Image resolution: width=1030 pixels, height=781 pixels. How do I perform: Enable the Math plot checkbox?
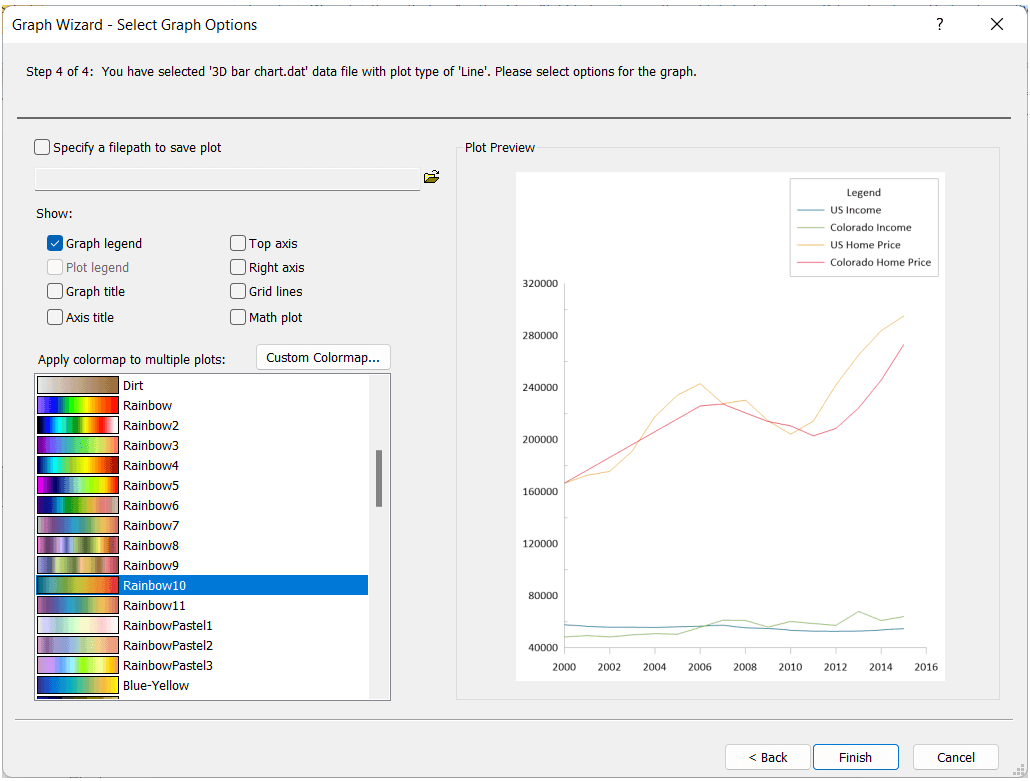[x=238, y=317]
